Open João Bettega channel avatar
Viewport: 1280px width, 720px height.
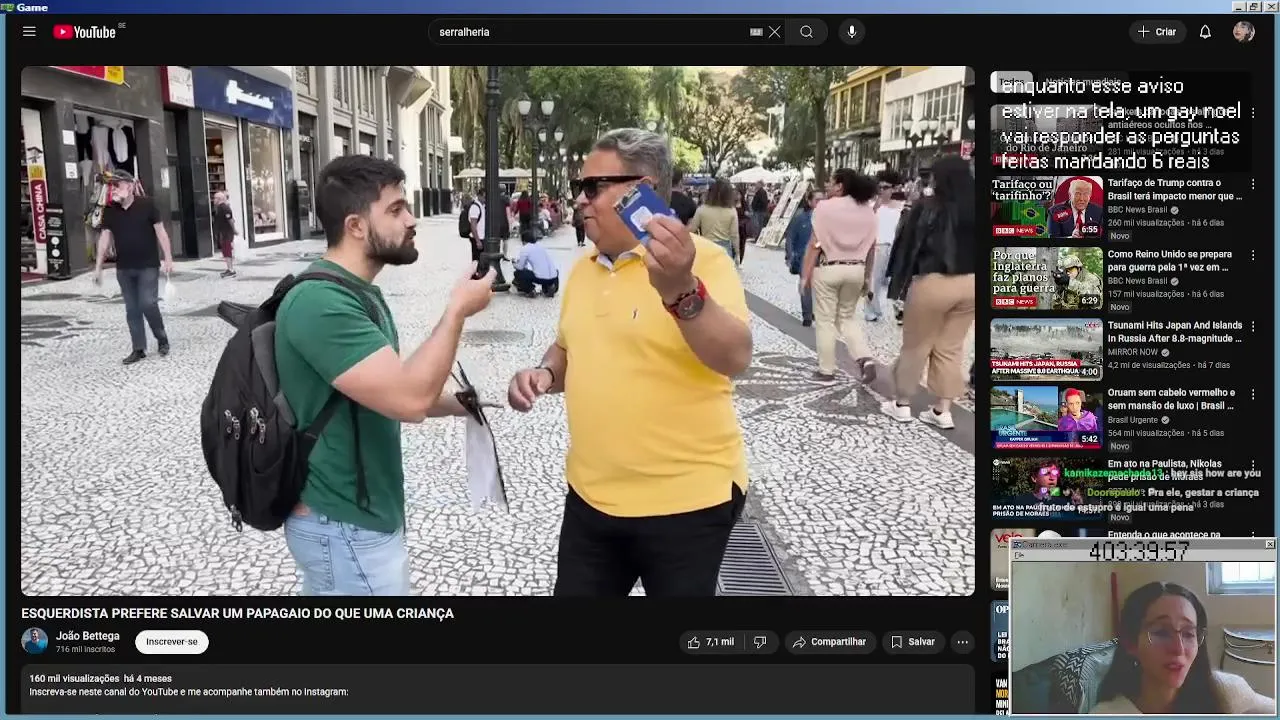tap(35, 641)
